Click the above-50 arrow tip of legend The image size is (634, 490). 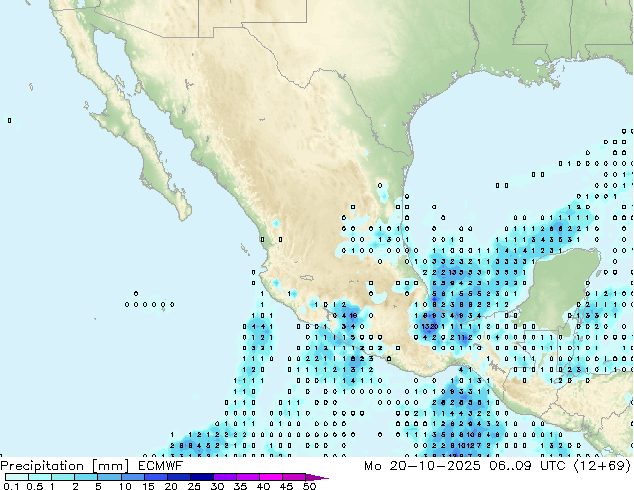[317, 477]
